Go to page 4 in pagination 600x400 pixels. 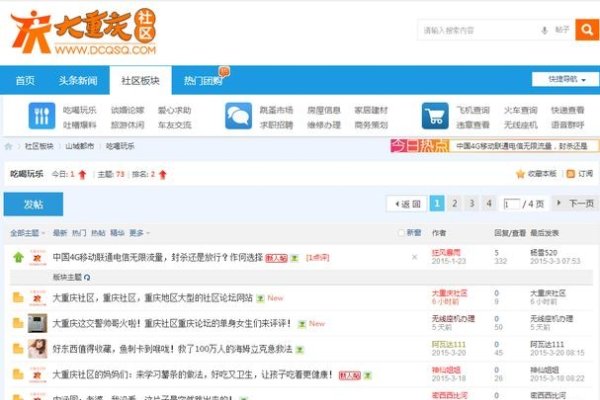pyautogui.click(x=489, y=203)
